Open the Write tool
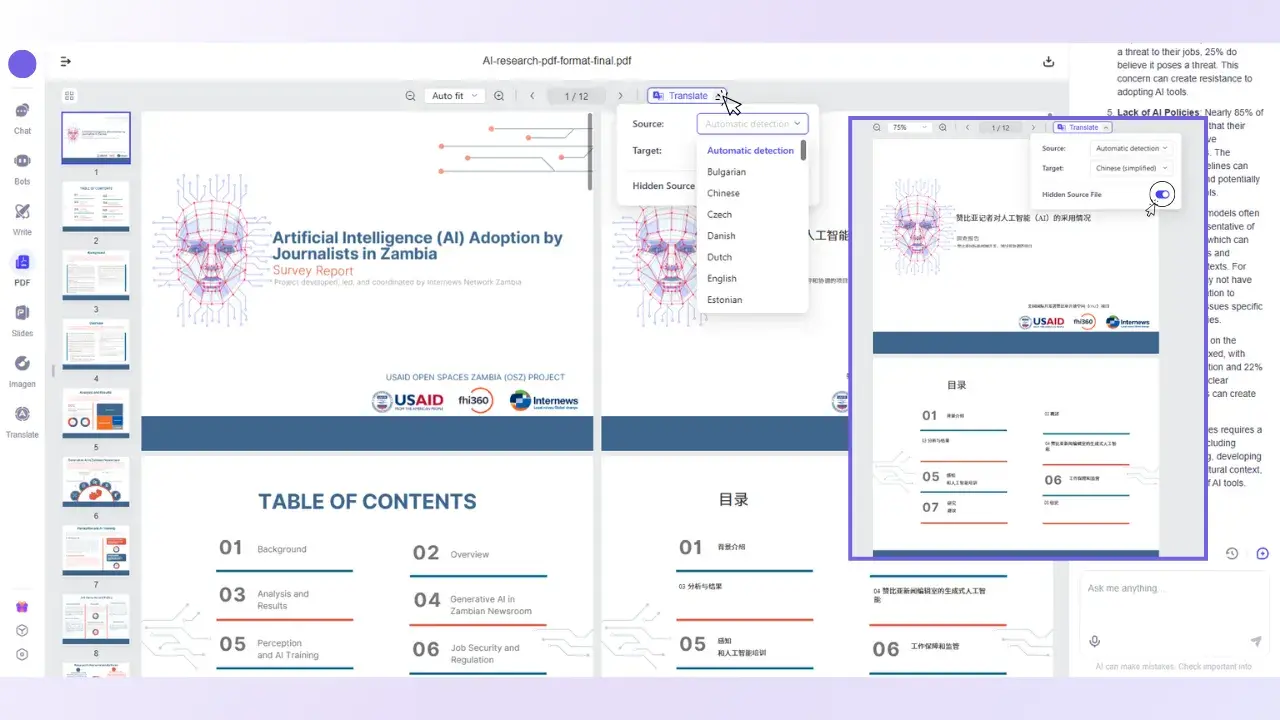Viewport: 1280px width, 720px height. (22, 217)
